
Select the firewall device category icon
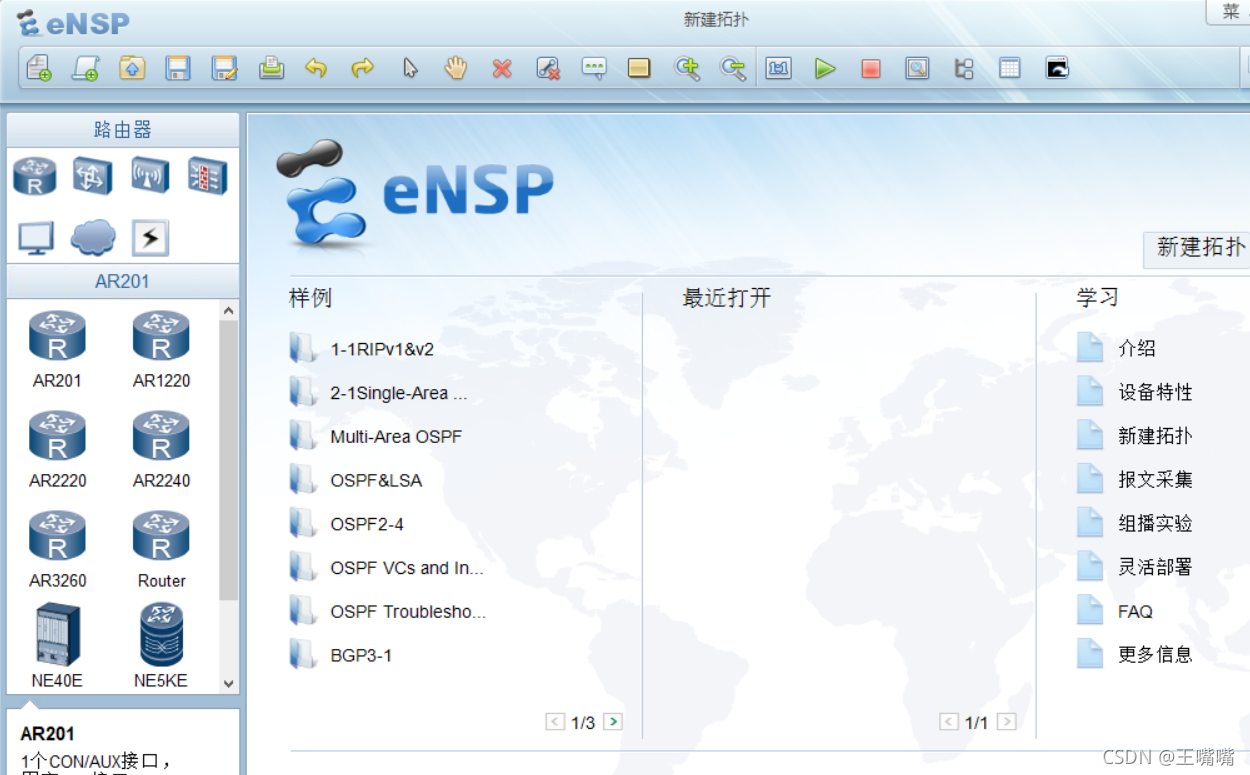pyautogui.click(x=208, y=177)
